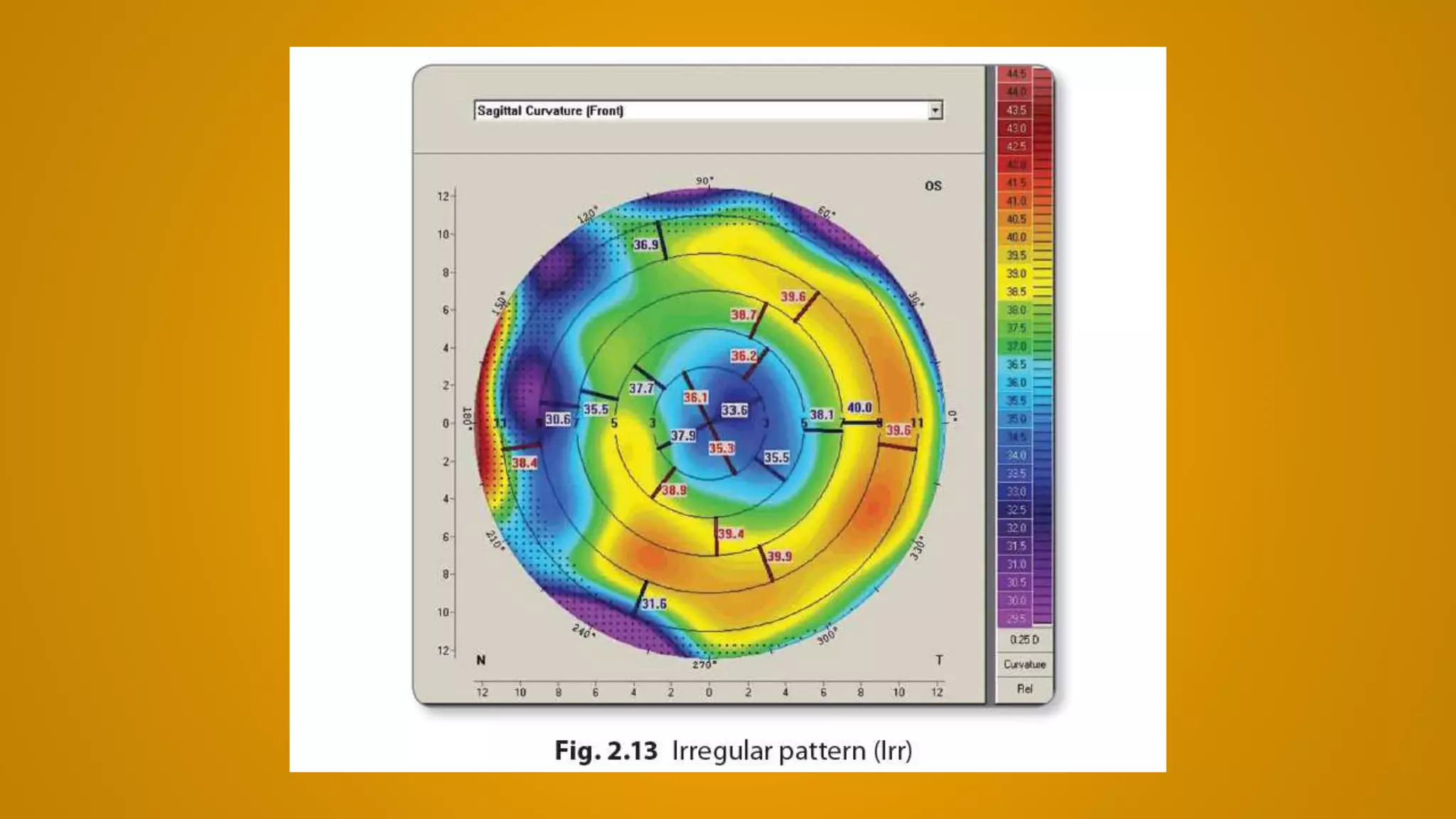This screenshot has height=819, width=1456.
Task: Click the 40.0 temporal curvature value label
Action: click(859, 407)
